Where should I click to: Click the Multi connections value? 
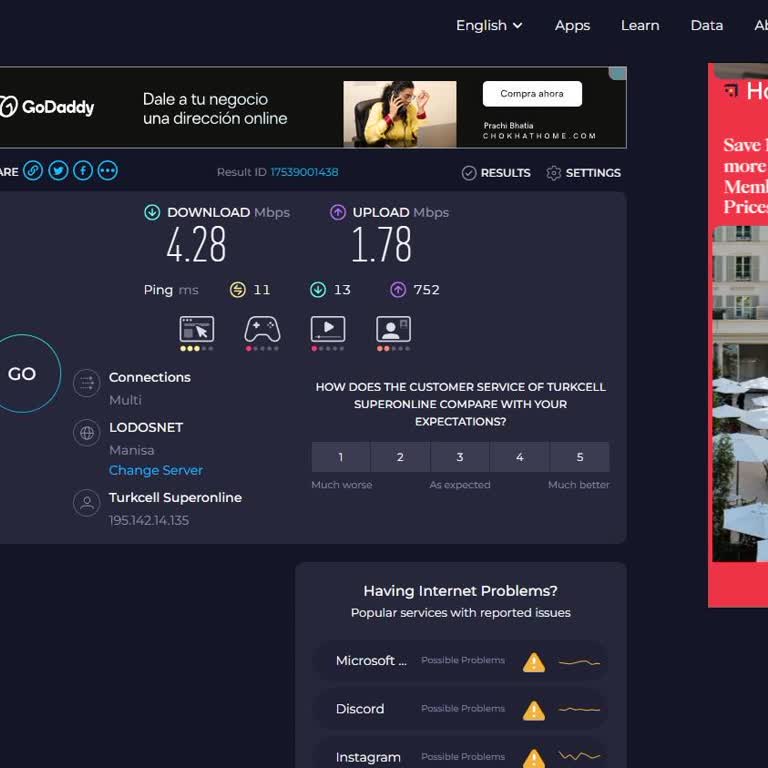tap(125, 400)
